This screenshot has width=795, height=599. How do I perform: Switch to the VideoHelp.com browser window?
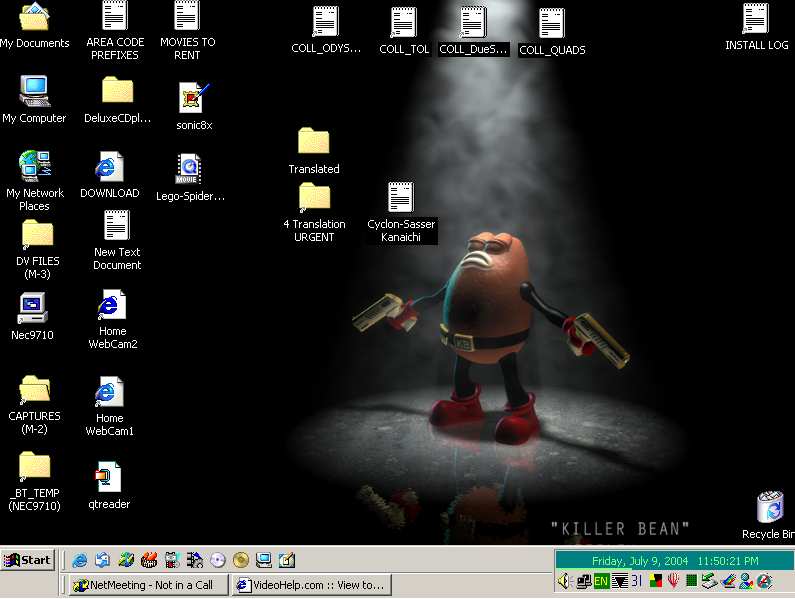click(312, 585)
